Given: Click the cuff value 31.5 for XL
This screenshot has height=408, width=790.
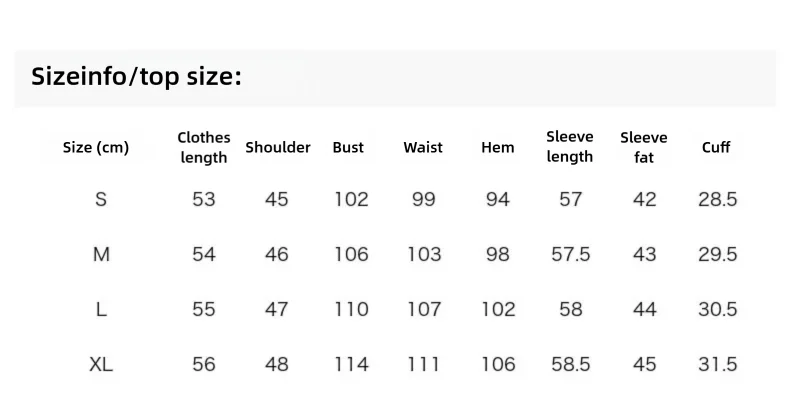Looking at the screenshot, I should 717,364.
